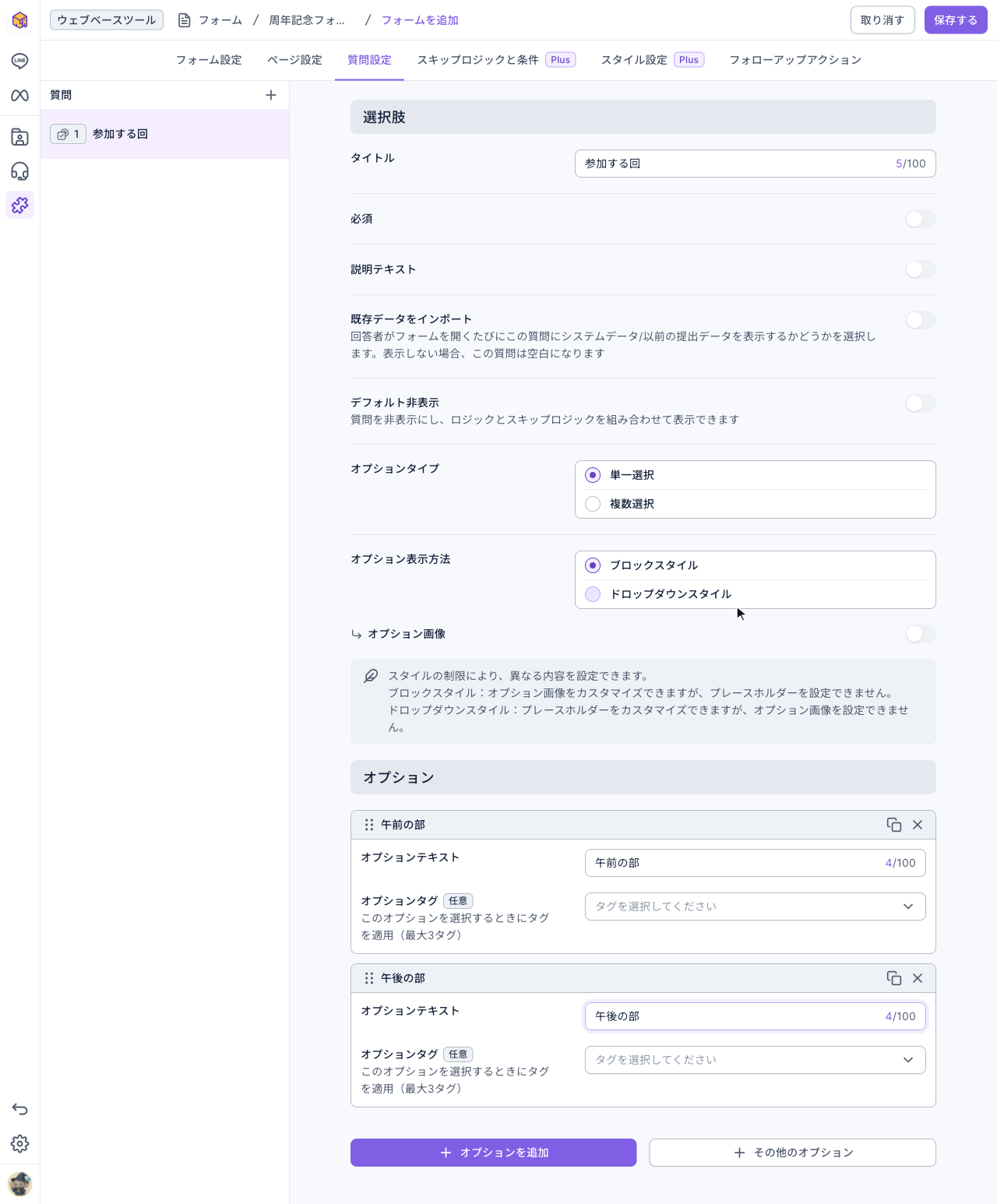997x1204 pixels.
Task: Select the 複数選択 radio option
Action: (x=593, y=504)
